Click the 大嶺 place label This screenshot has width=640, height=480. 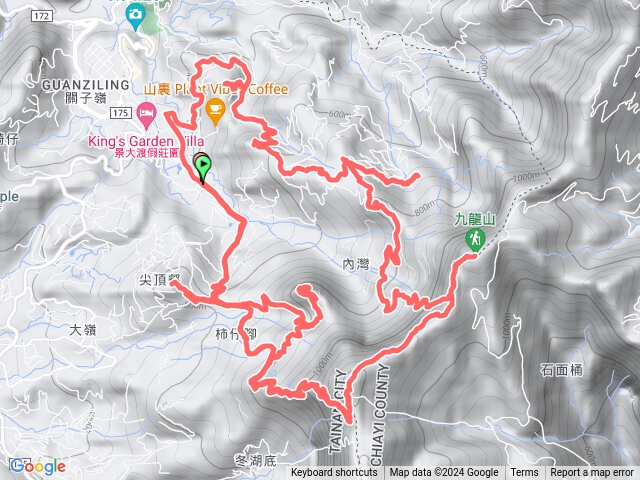point(82,329)
